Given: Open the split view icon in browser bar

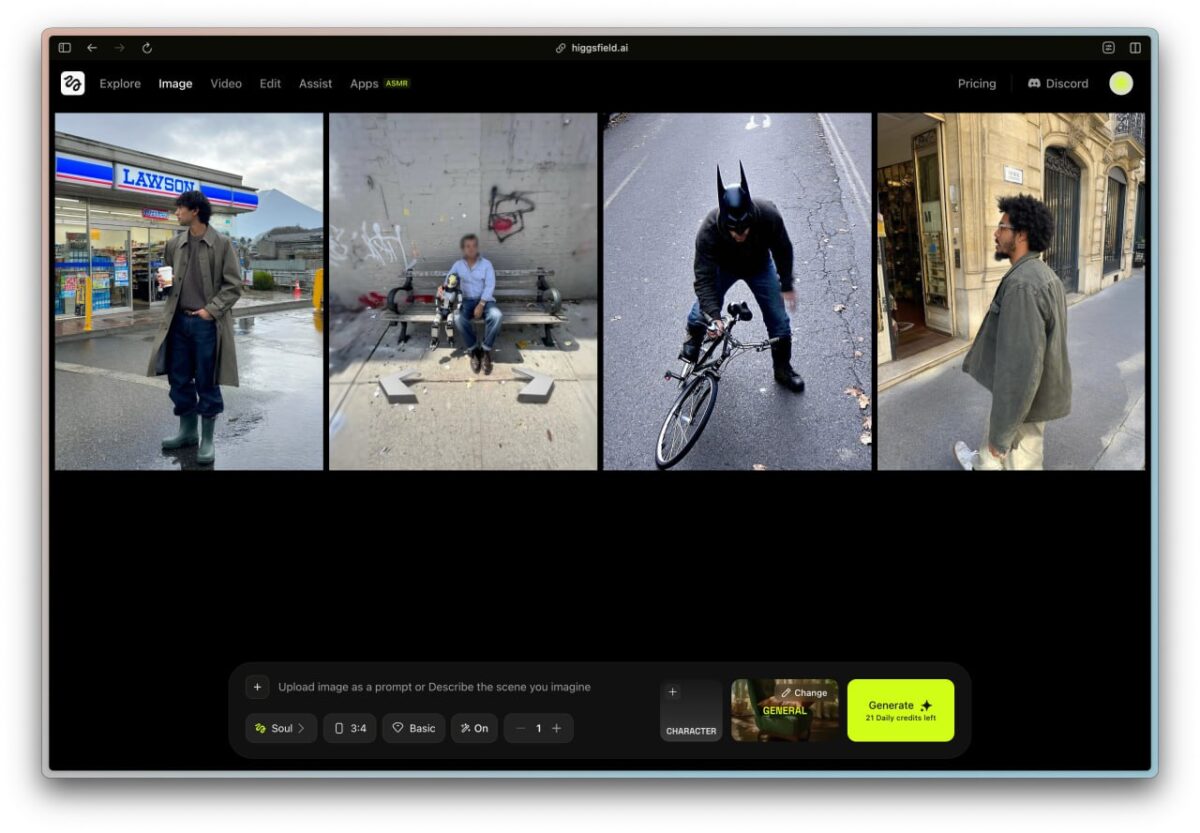Looking at the screenshot, I should [1135, 48].
